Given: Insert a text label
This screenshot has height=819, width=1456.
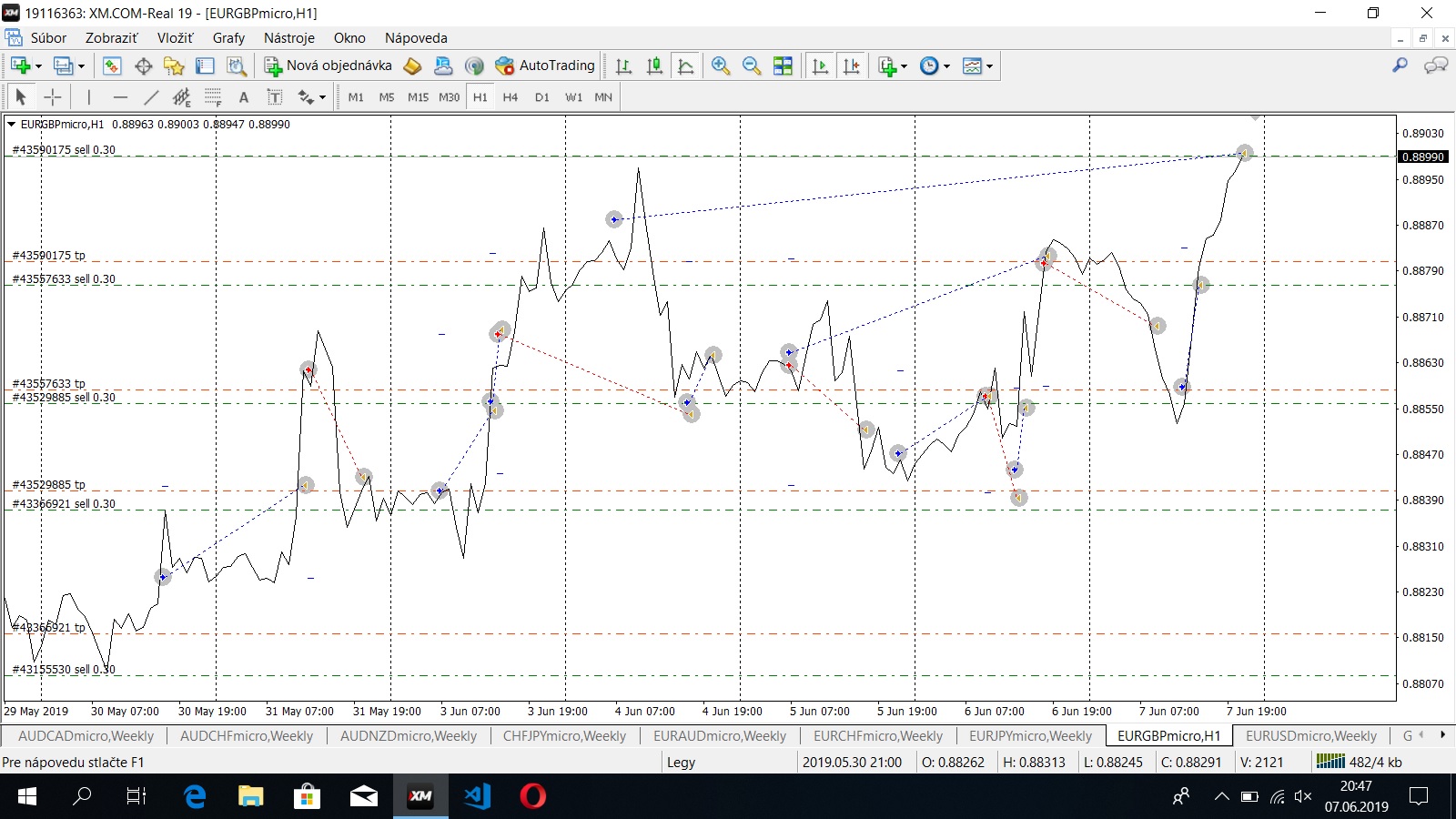Looking at the screenshot, I should click(x=275, y=96).
